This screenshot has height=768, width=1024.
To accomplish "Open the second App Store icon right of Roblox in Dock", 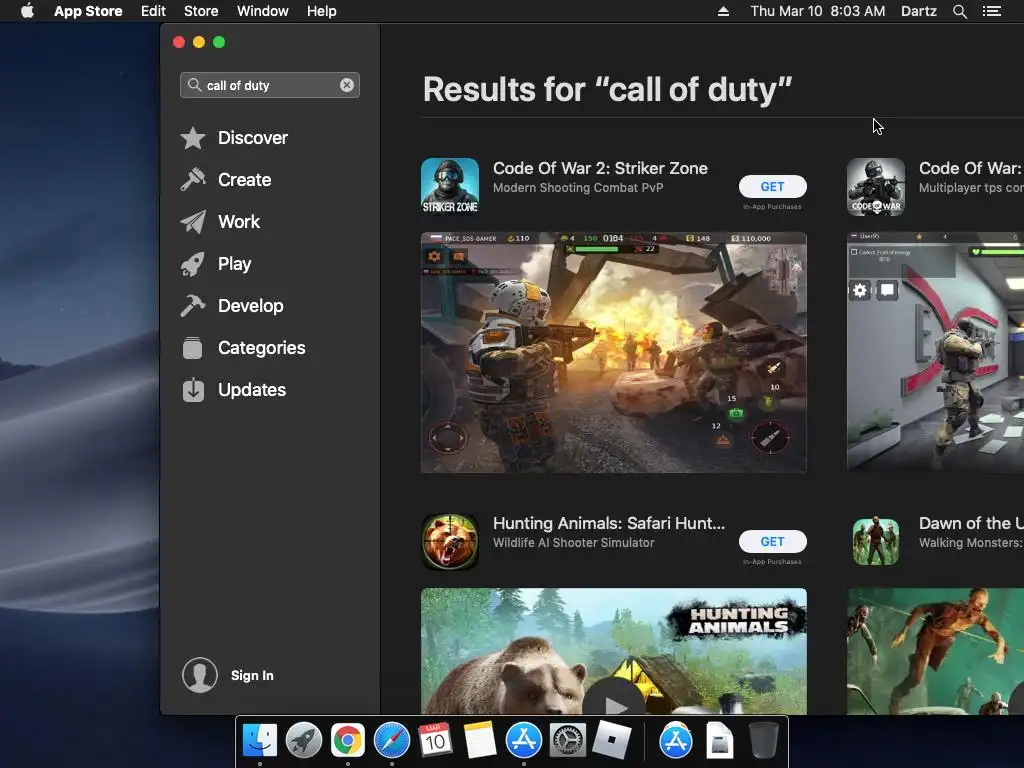I will 675,741.
